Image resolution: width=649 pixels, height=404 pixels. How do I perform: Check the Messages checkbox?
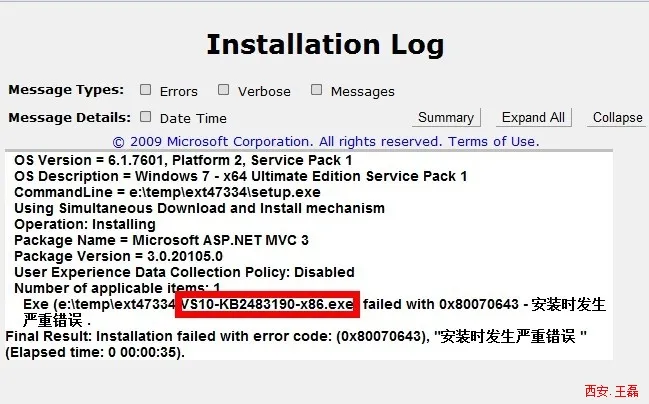click(316, 90)
